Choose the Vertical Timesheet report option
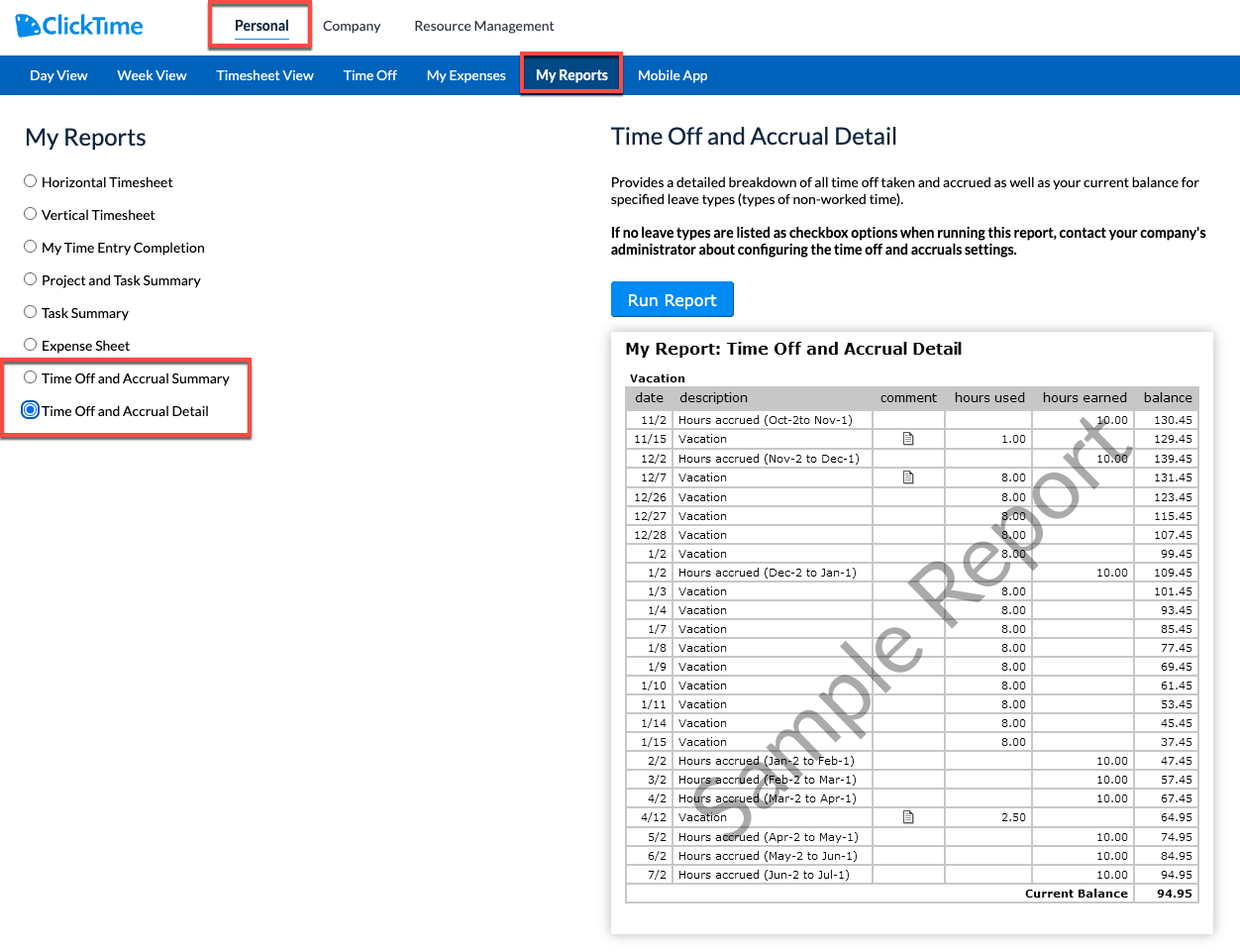Viewport: 1240px width, 952px height. coord(30,214)
